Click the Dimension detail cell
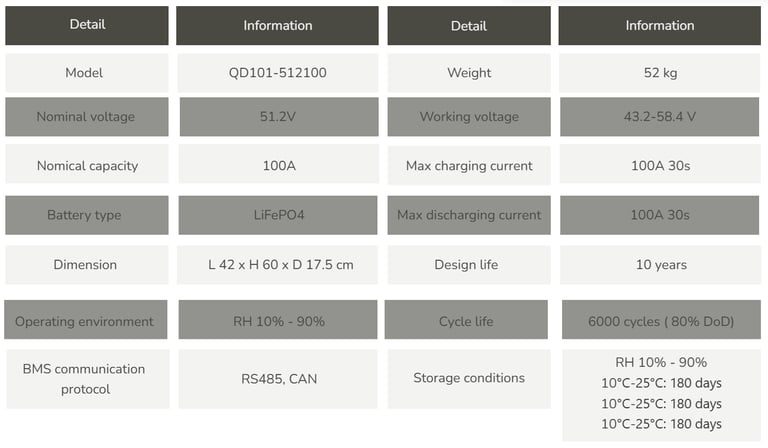Image resolution: width=768 pixels, height=448 pixels. tap(87, 265)
